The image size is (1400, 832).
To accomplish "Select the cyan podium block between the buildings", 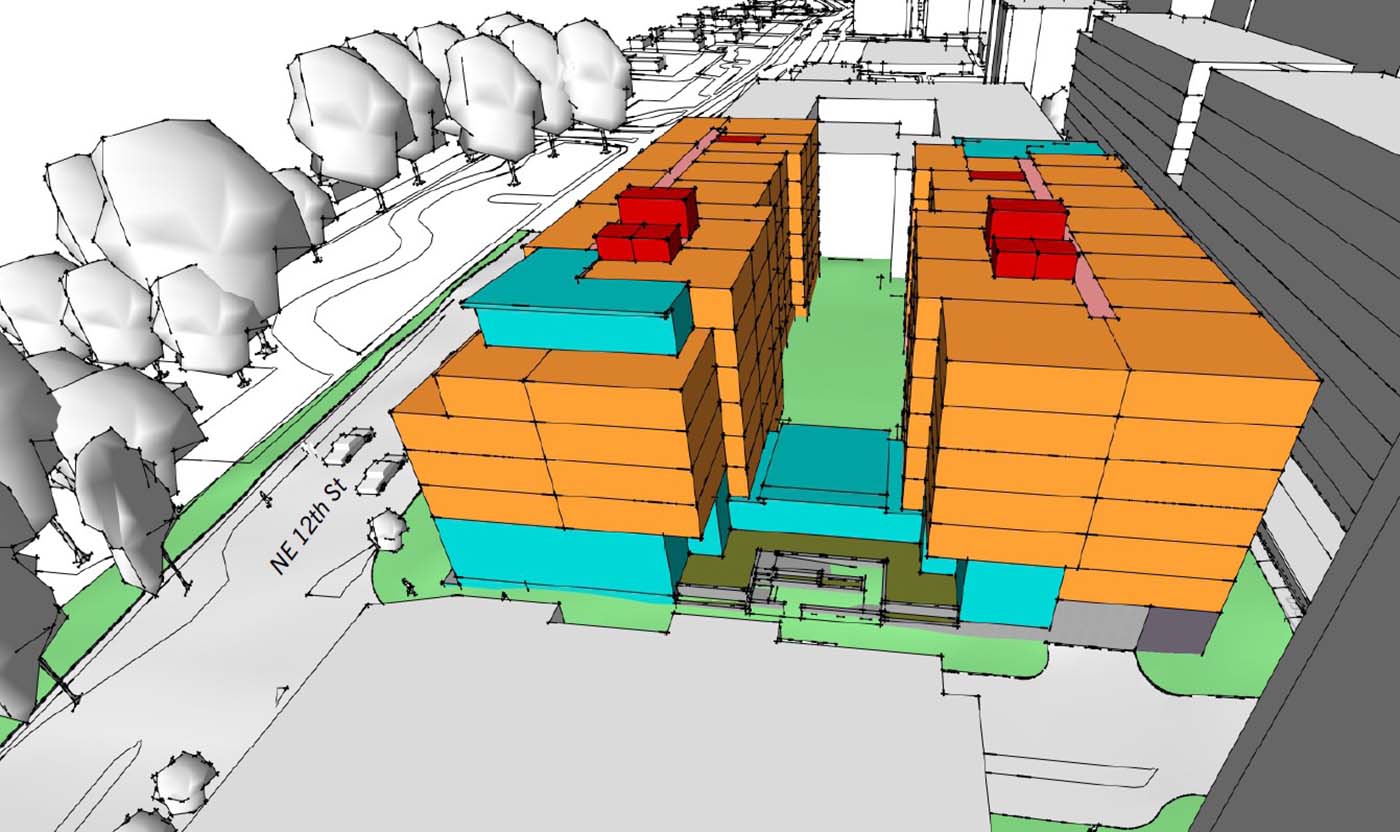I will click(x=825, y=462).
